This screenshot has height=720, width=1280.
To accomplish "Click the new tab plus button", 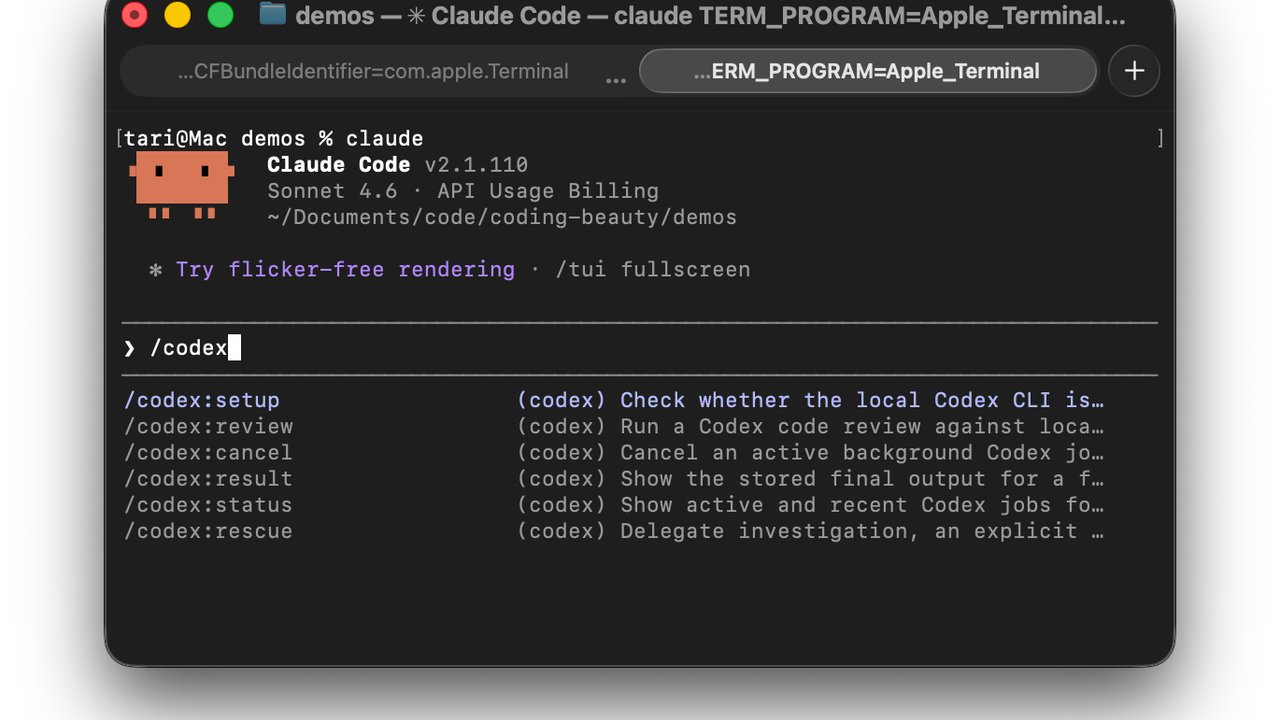I will click(x=1134, y=71).
